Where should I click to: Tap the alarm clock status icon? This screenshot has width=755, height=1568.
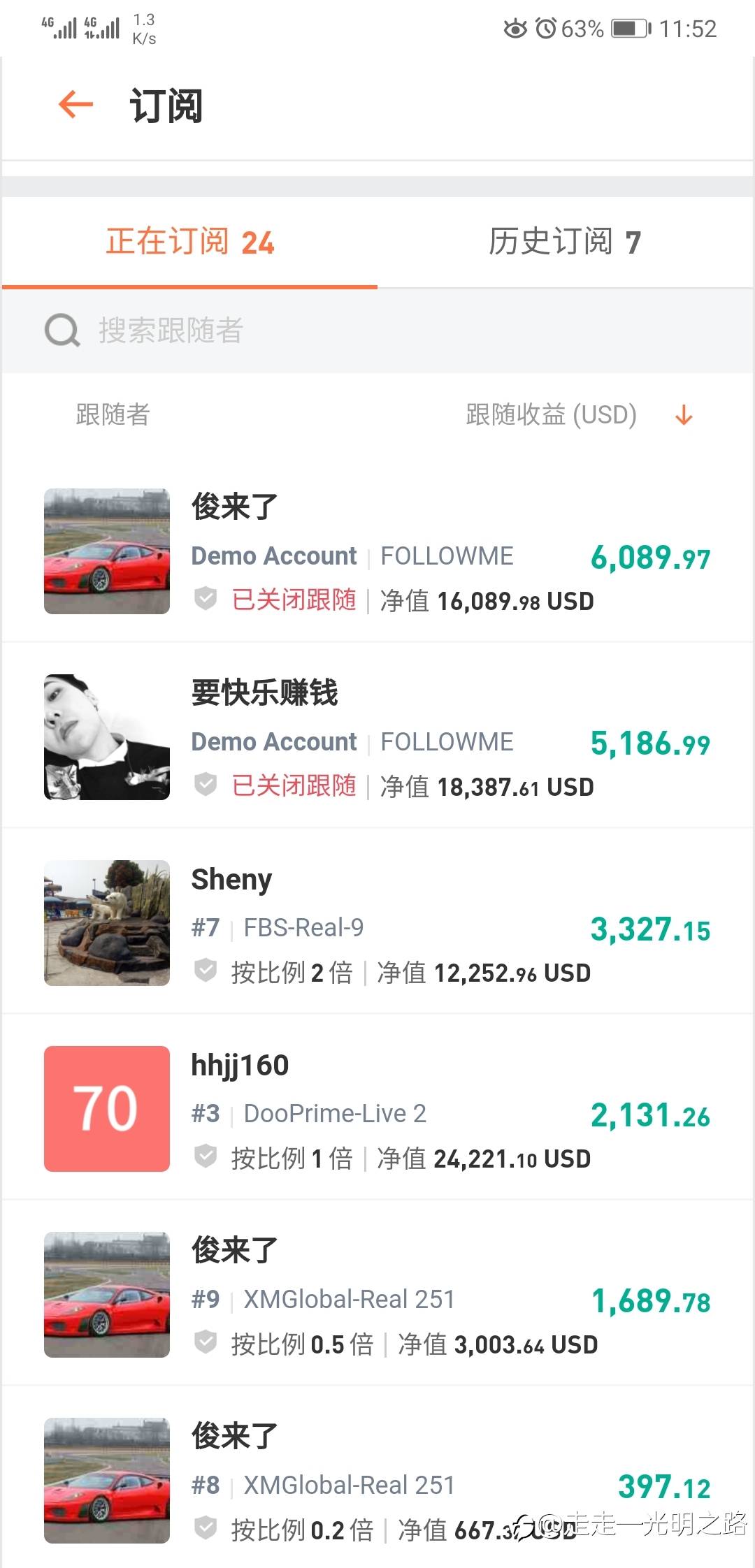point(545,29)
